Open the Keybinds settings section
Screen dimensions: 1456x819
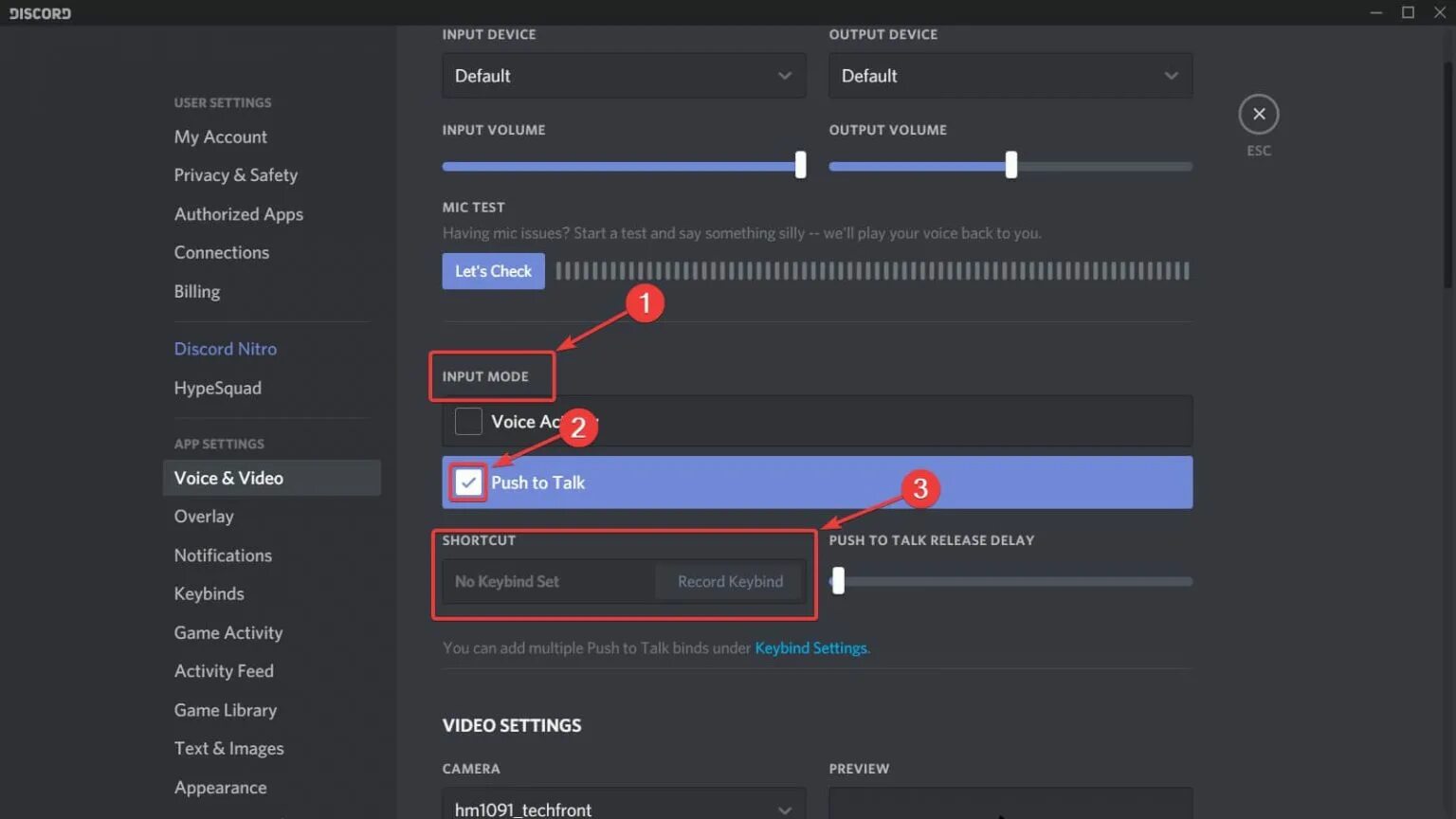tap(209, 593)
